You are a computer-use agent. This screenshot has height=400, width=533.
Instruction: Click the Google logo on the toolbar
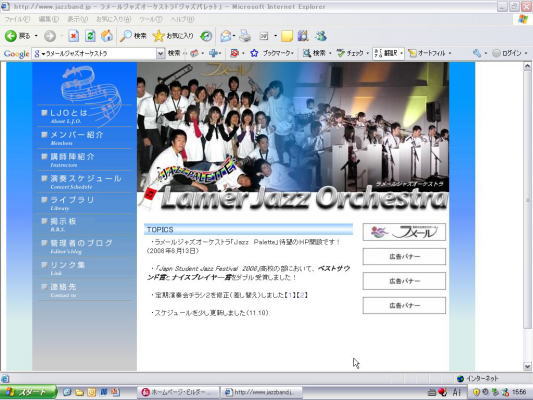17,54
